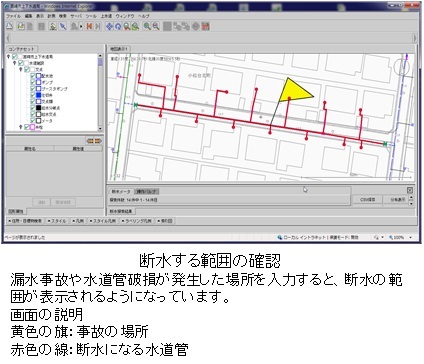The height and width of the screenshot is (364, 424).
Task: Toggle the third-level group checkbox in the tree
Action: (27, 69)
